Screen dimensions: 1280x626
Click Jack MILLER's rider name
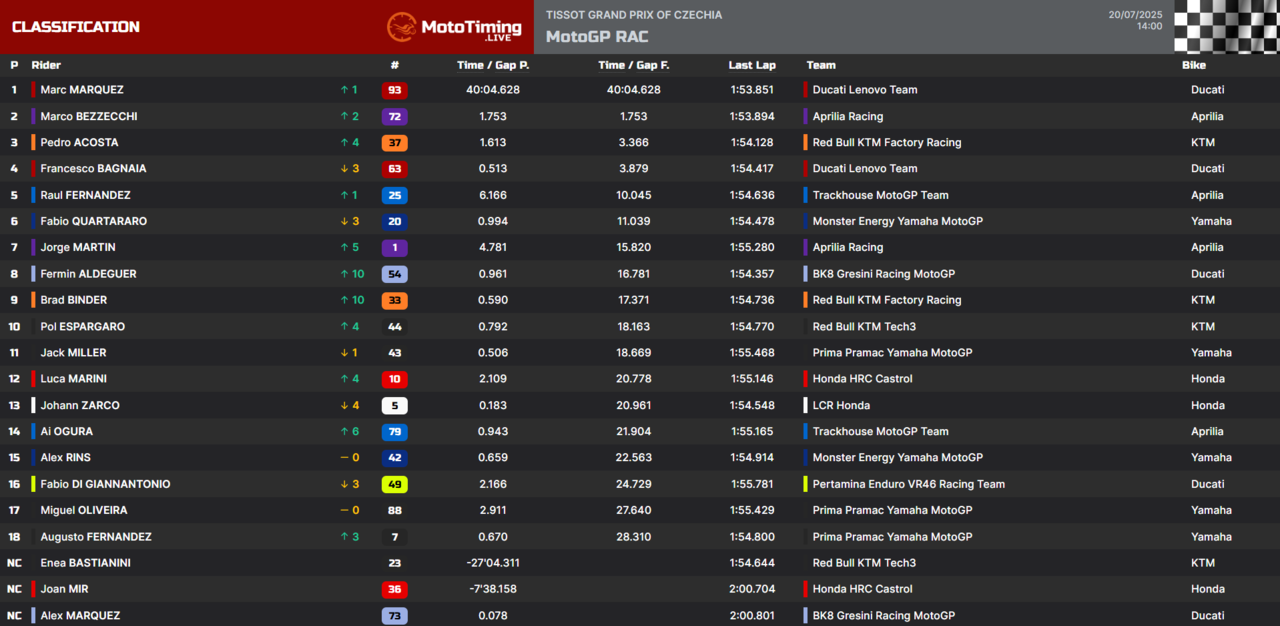[73, 353]
